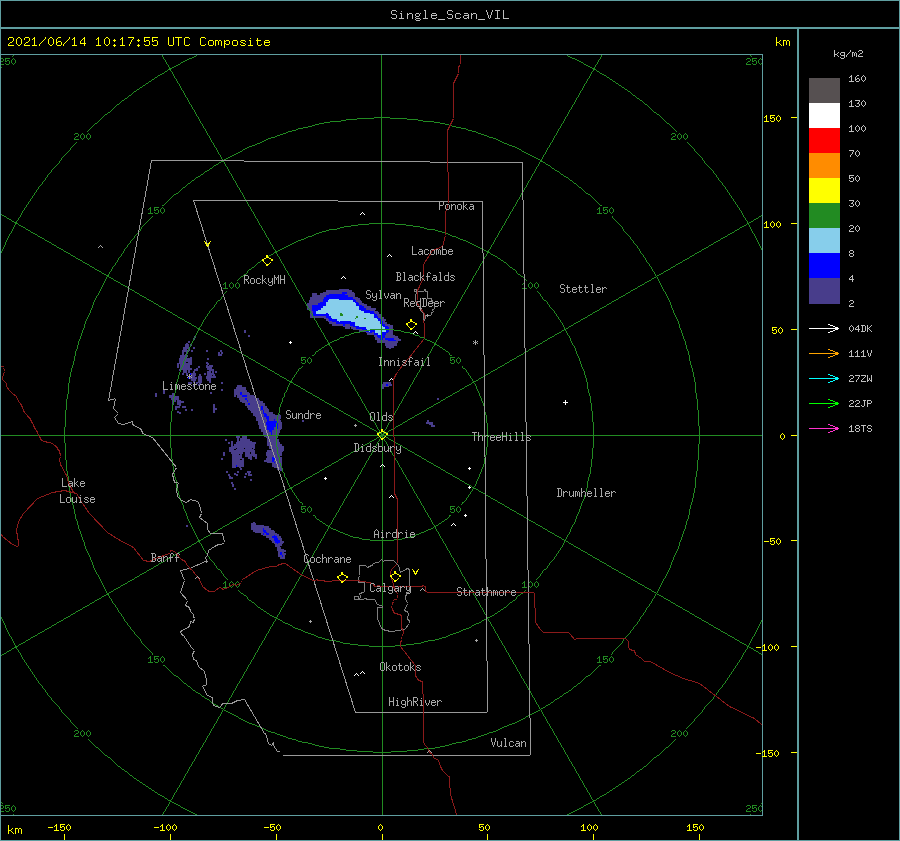Click the green 22JP arrow icon

click(x=824, y=404)
